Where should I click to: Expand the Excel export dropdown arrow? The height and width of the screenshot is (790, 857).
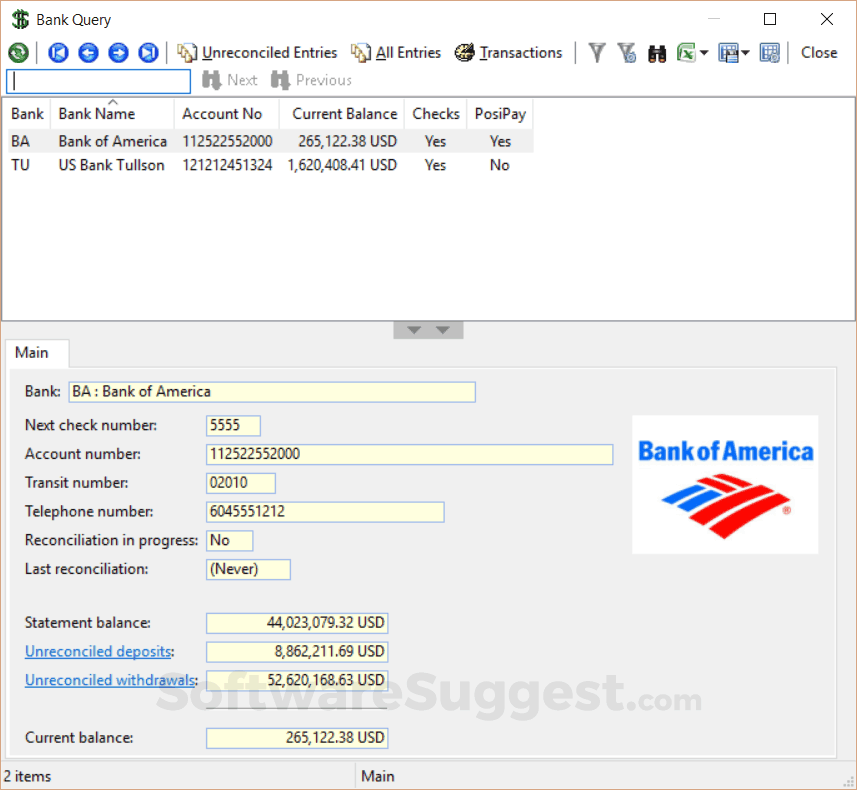[x=704, y=53]
